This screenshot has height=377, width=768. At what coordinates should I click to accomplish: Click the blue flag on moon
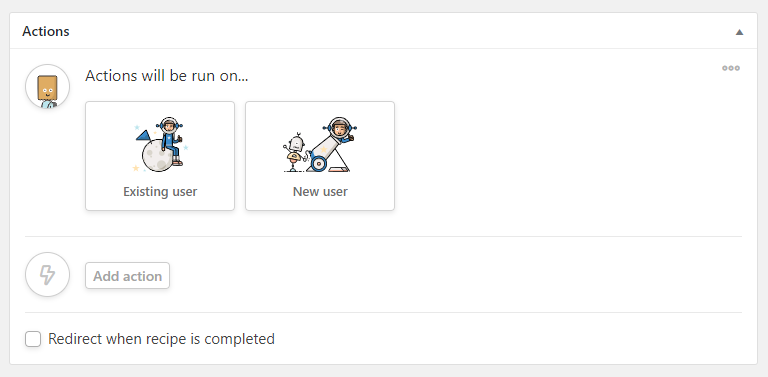[x=144, y=136]
